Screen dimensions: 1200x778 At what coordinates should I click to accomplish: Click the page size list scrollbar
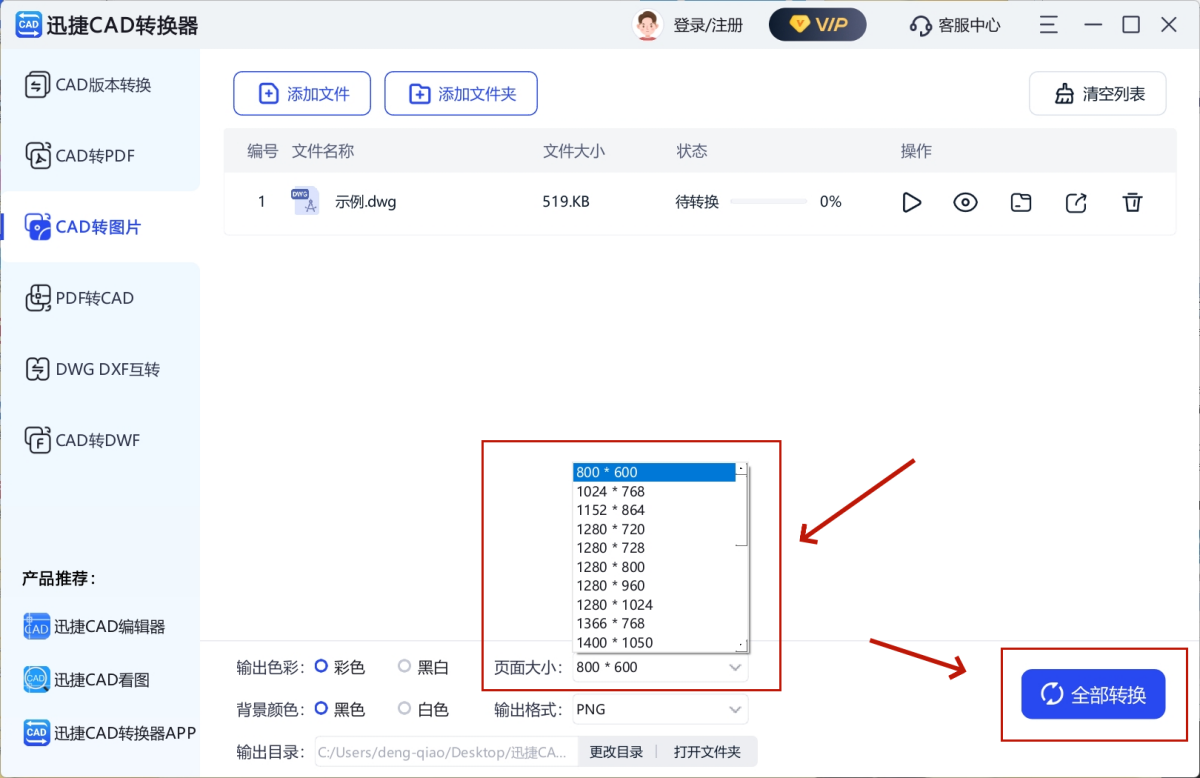point(741,557)
